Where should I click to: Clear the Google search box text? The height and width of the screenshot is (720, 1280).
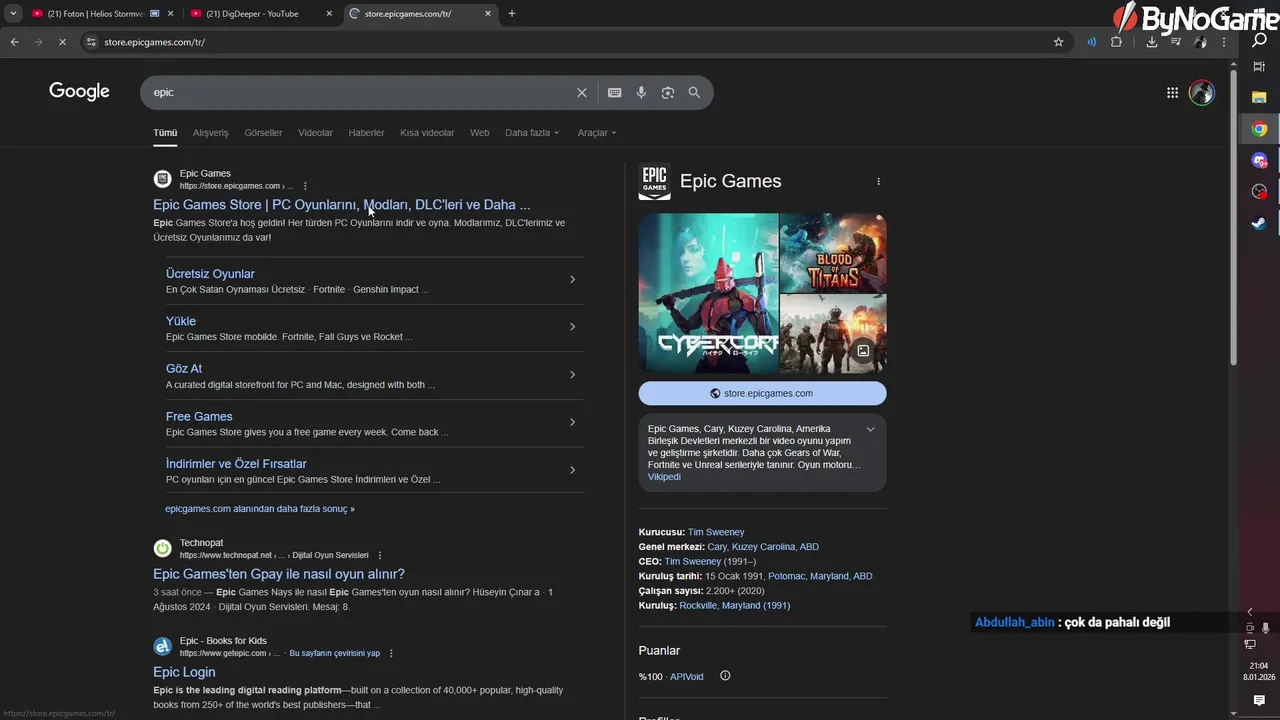click(582, 92)
